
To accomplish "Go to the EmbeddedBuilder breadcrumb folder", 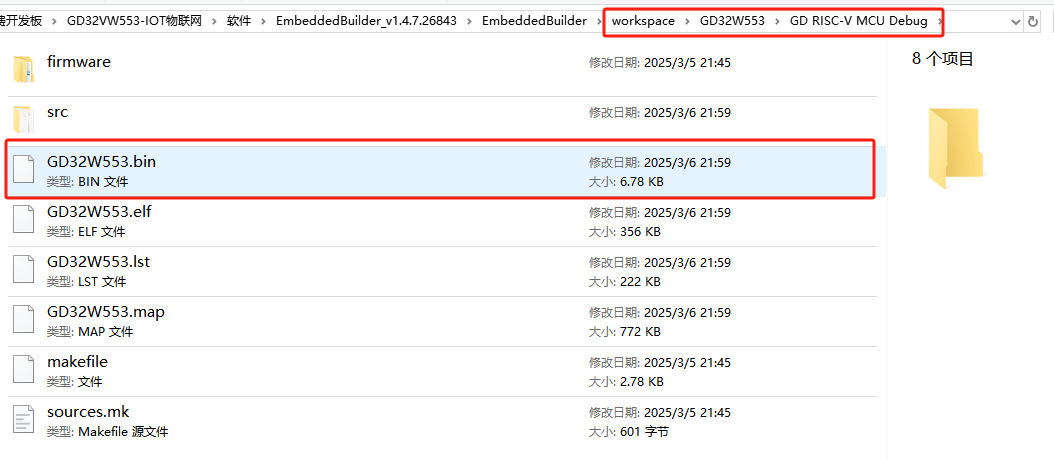I will tap(534, 21).
